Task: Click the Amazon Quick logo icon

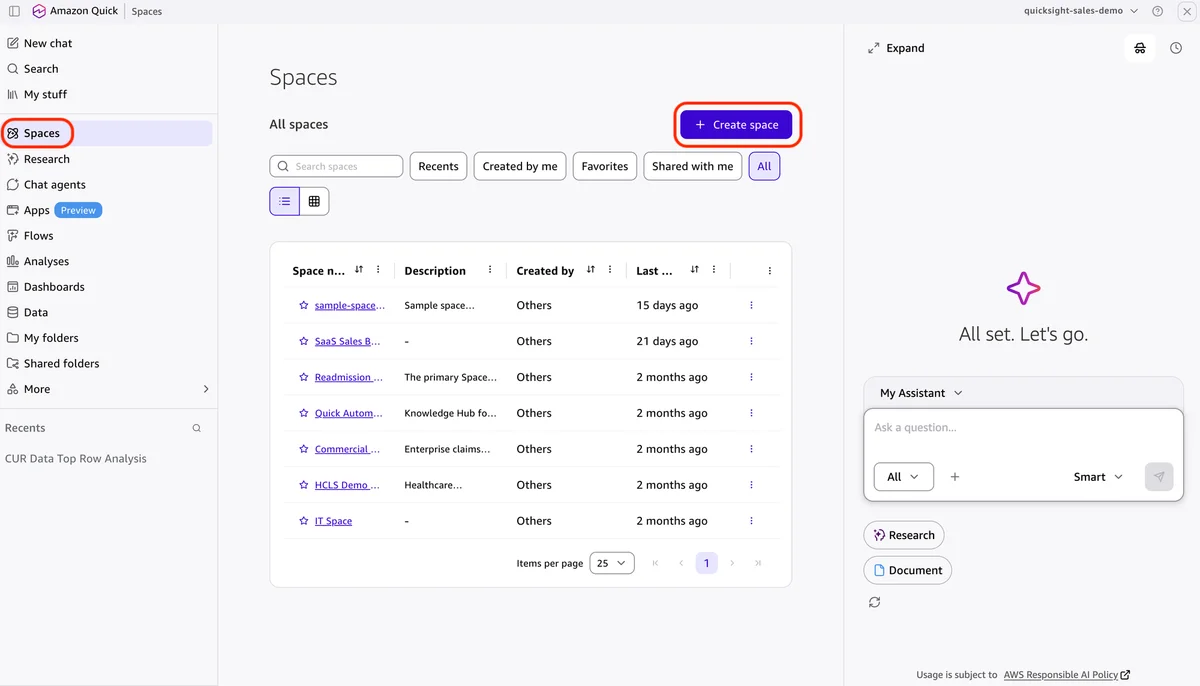Action: pyautogui.click(x=39, y=11)
